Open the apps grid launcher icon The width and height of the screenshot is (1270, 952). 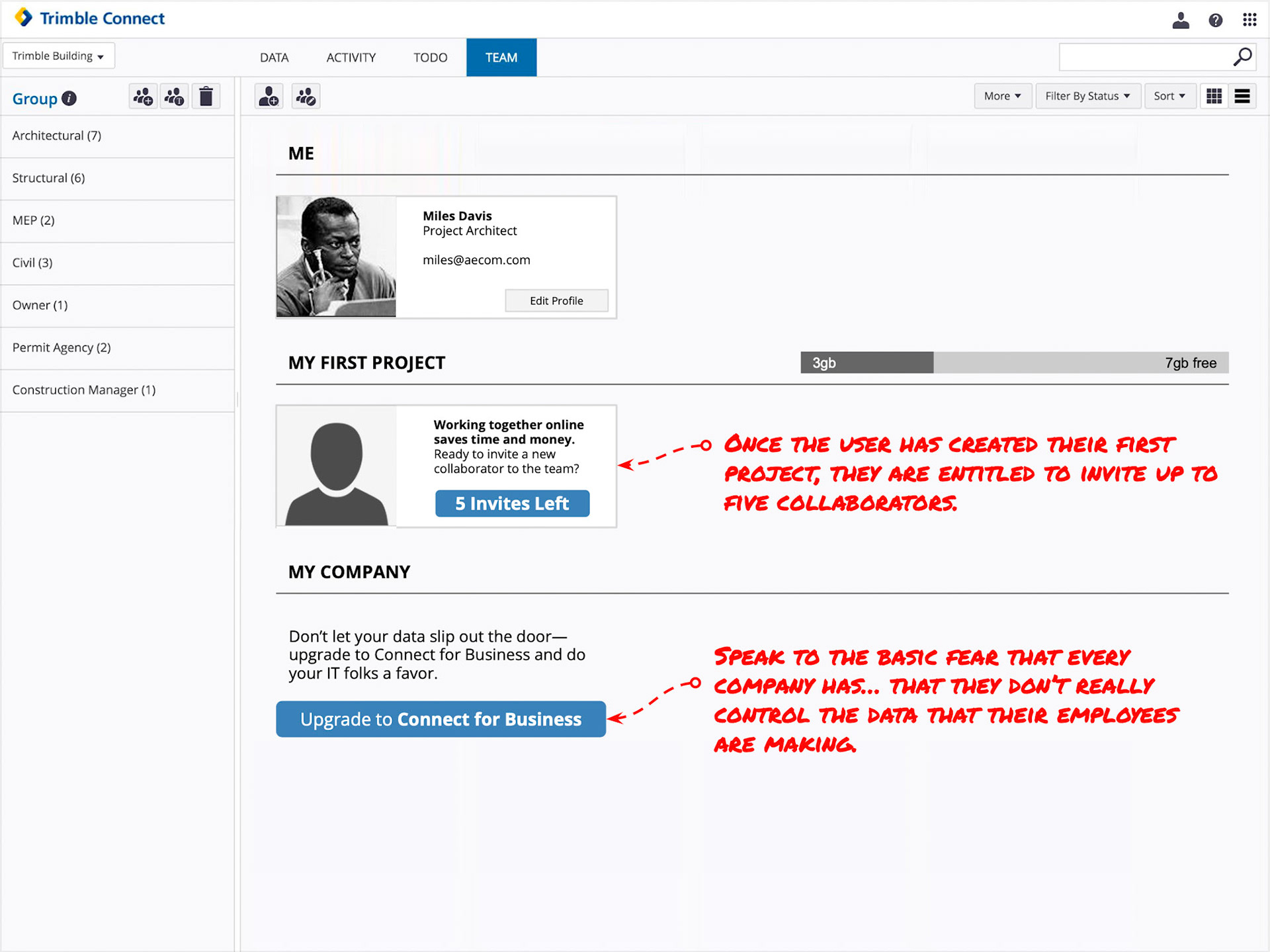tap(1249, 20)
